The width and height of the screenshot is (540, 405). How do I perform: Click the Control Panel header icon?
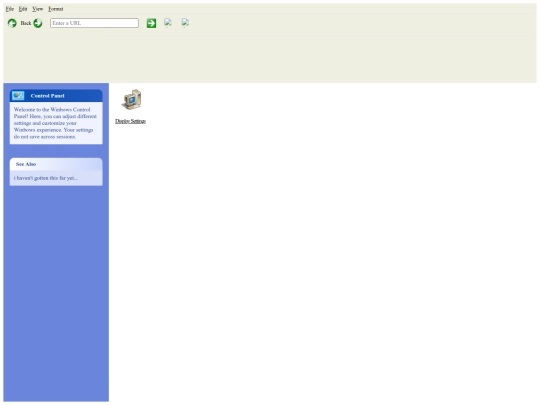tap(18, 95)
